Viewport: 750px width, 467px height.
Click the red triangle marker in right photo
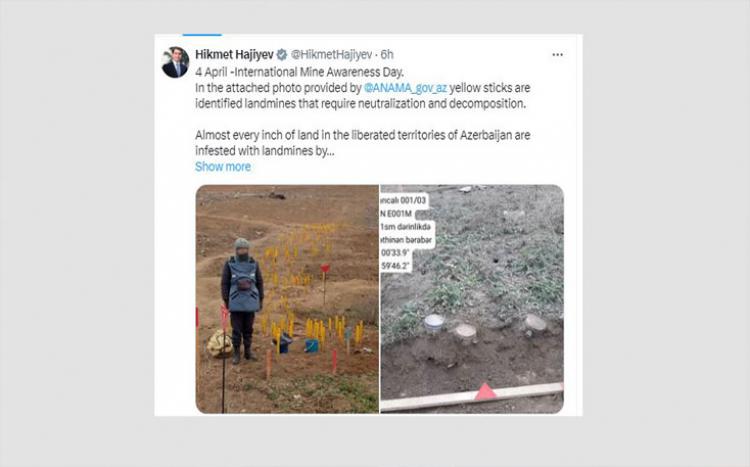point(485,392)
